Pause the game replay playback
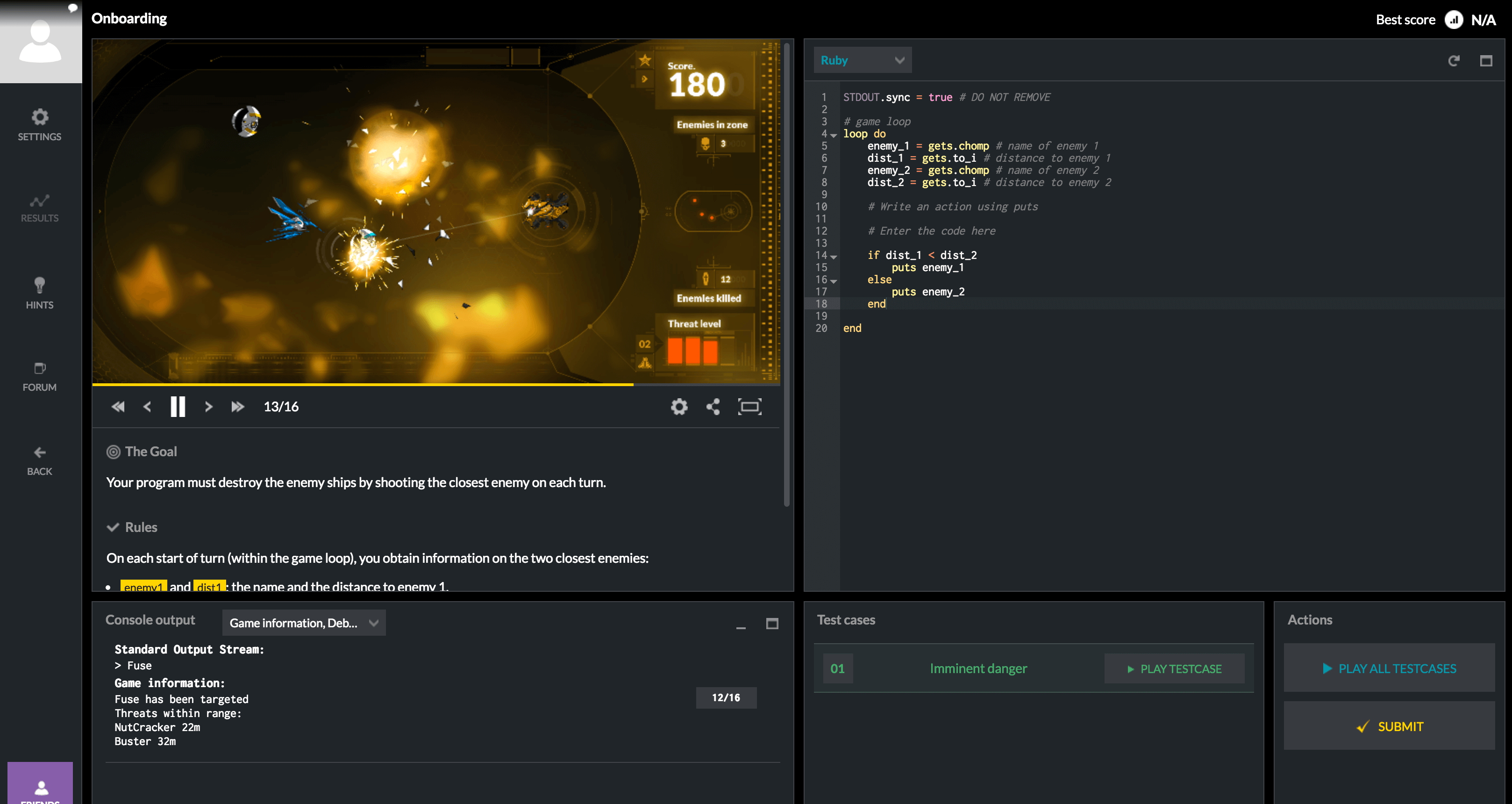The height and width of the screenshot is (804, 1512). click(177, 406)
